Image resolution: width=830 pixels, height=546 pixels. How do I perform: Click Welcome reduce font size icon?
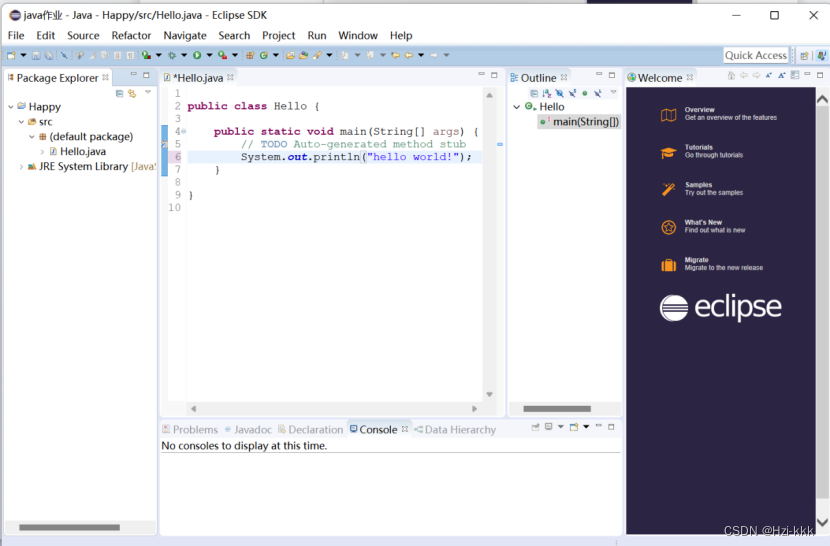769,75
